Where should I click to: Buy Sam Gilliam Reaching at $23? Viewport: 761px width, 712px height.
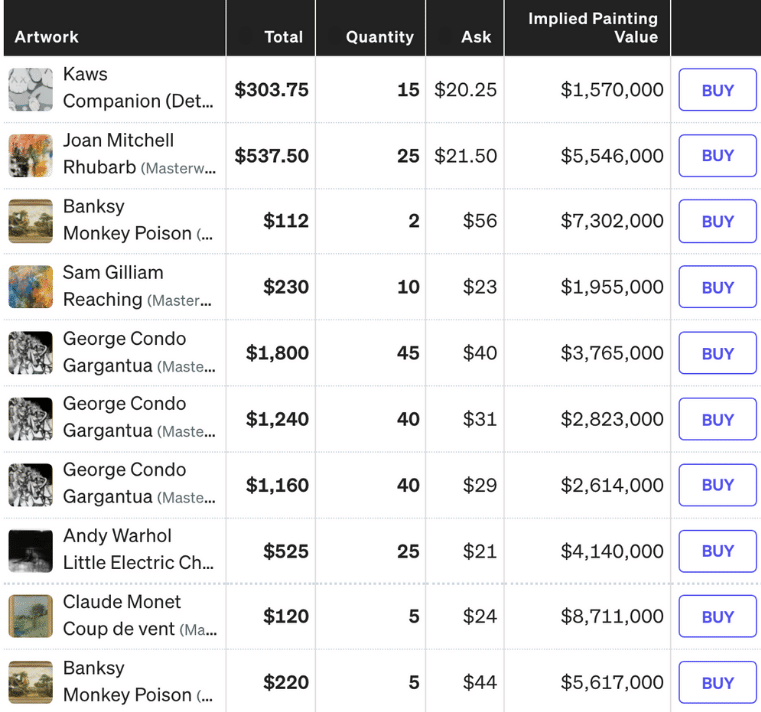[x=717, y=287]
